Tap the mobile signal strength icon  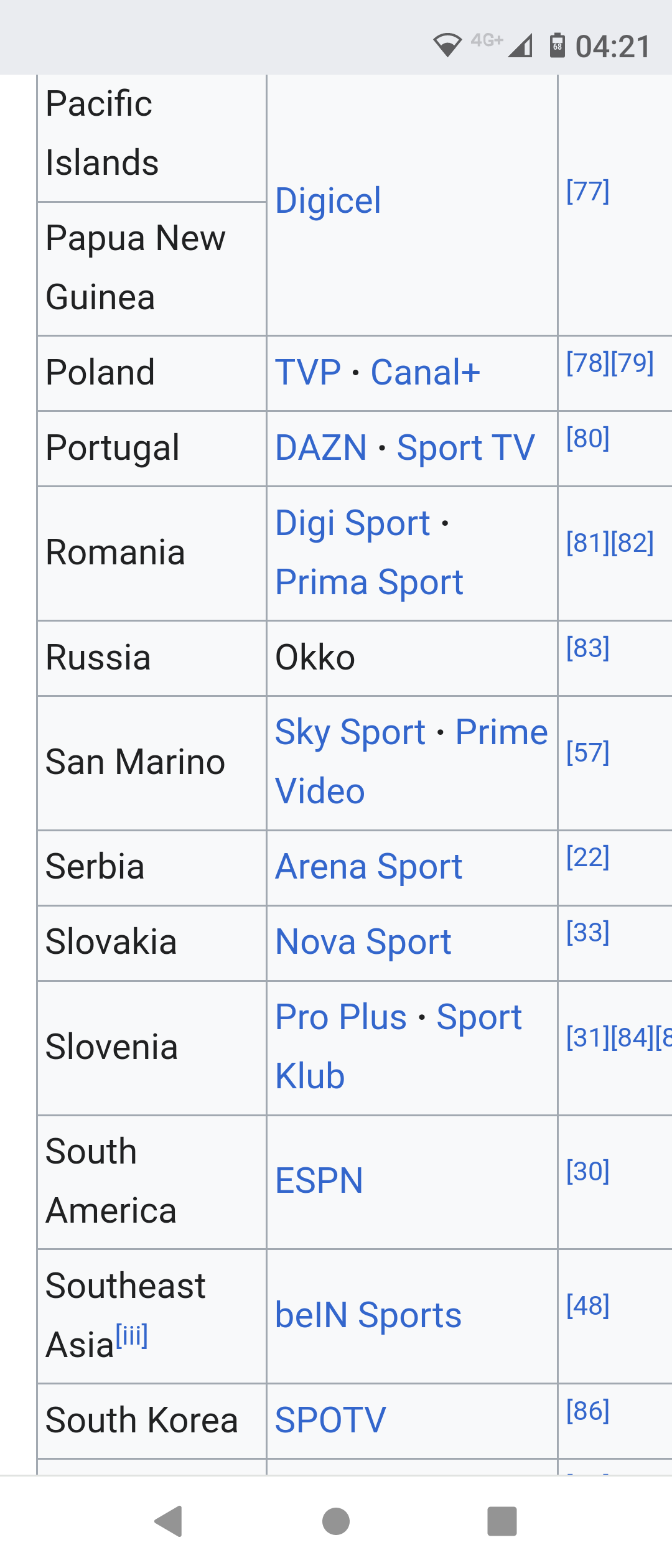click(520, 45)
